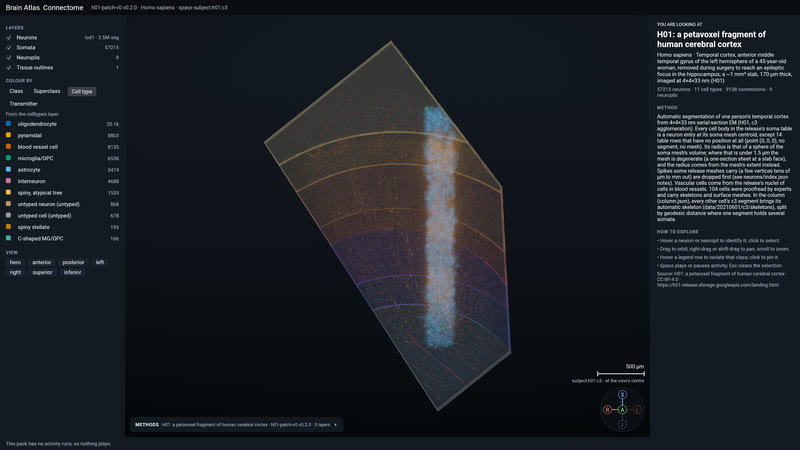This screenshot has width=800, height=450.
Task: Pin the spiny, atypical tree legend row
Action: tap(62, 193)
